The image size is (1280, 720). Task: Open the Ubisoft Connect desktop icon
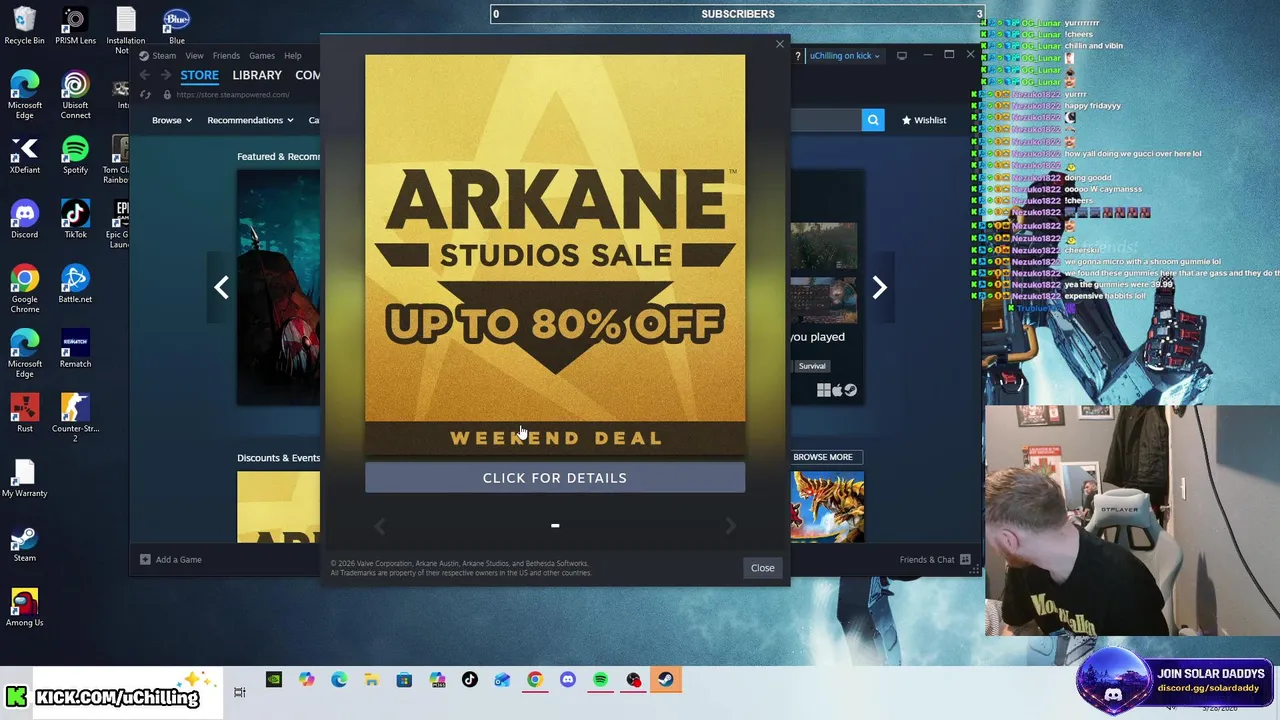click(x=75, y=95)
